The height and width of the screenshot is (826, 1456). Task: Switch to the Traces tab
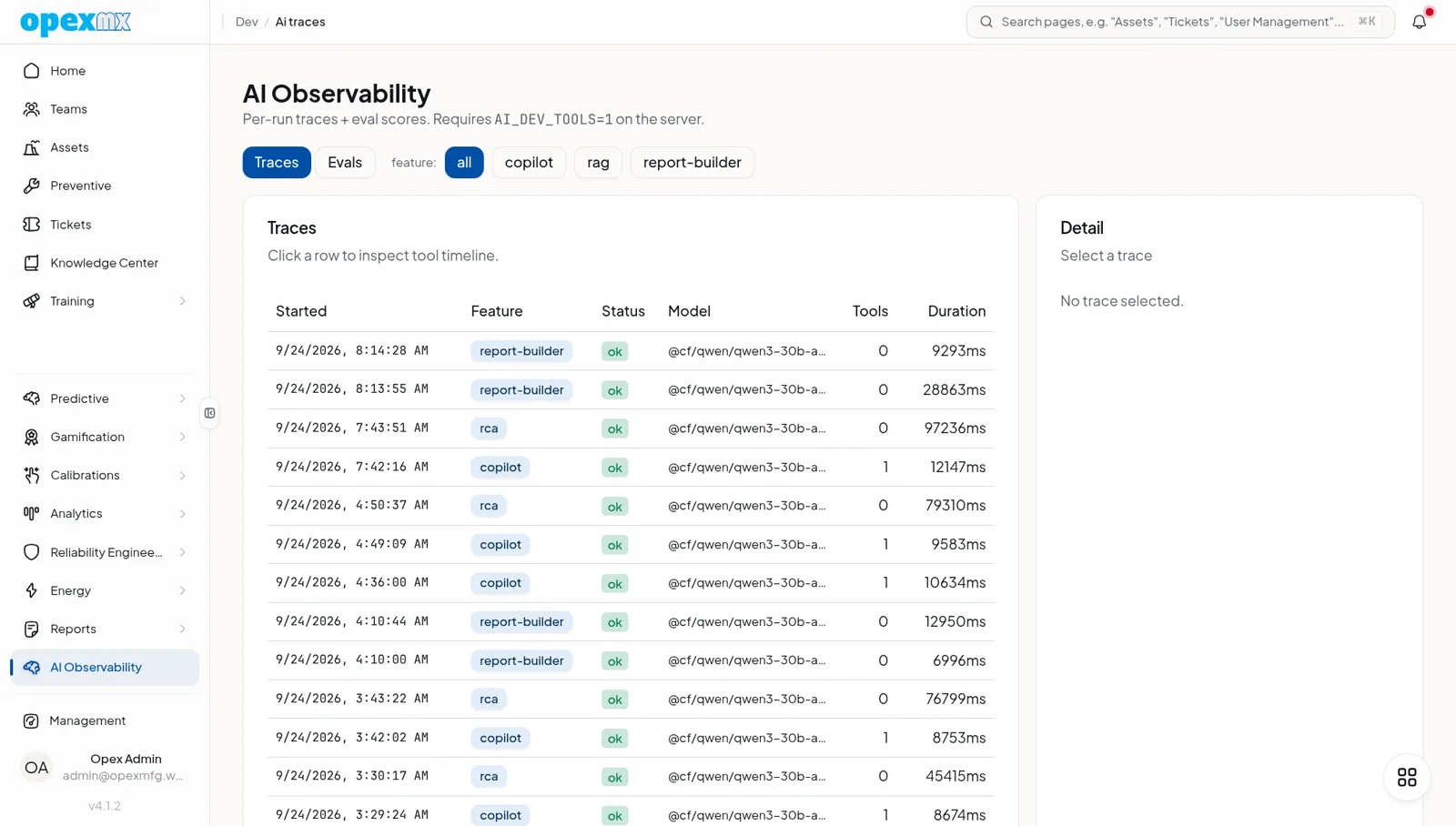tap(277, 162)
